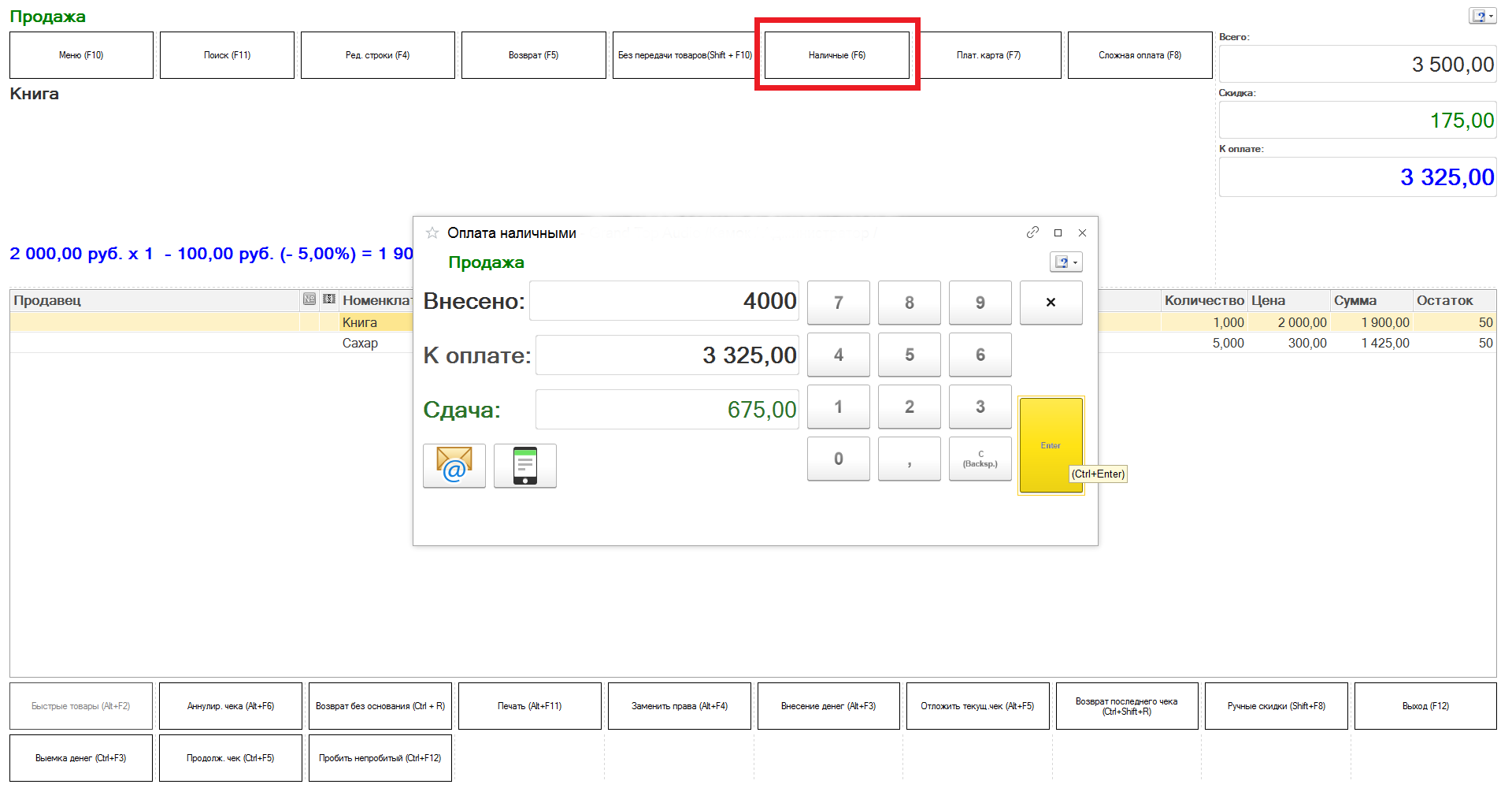Viewport: 1512px width, 788px height.
Task: Click the Продавец column header
Action: click(155, 300)
